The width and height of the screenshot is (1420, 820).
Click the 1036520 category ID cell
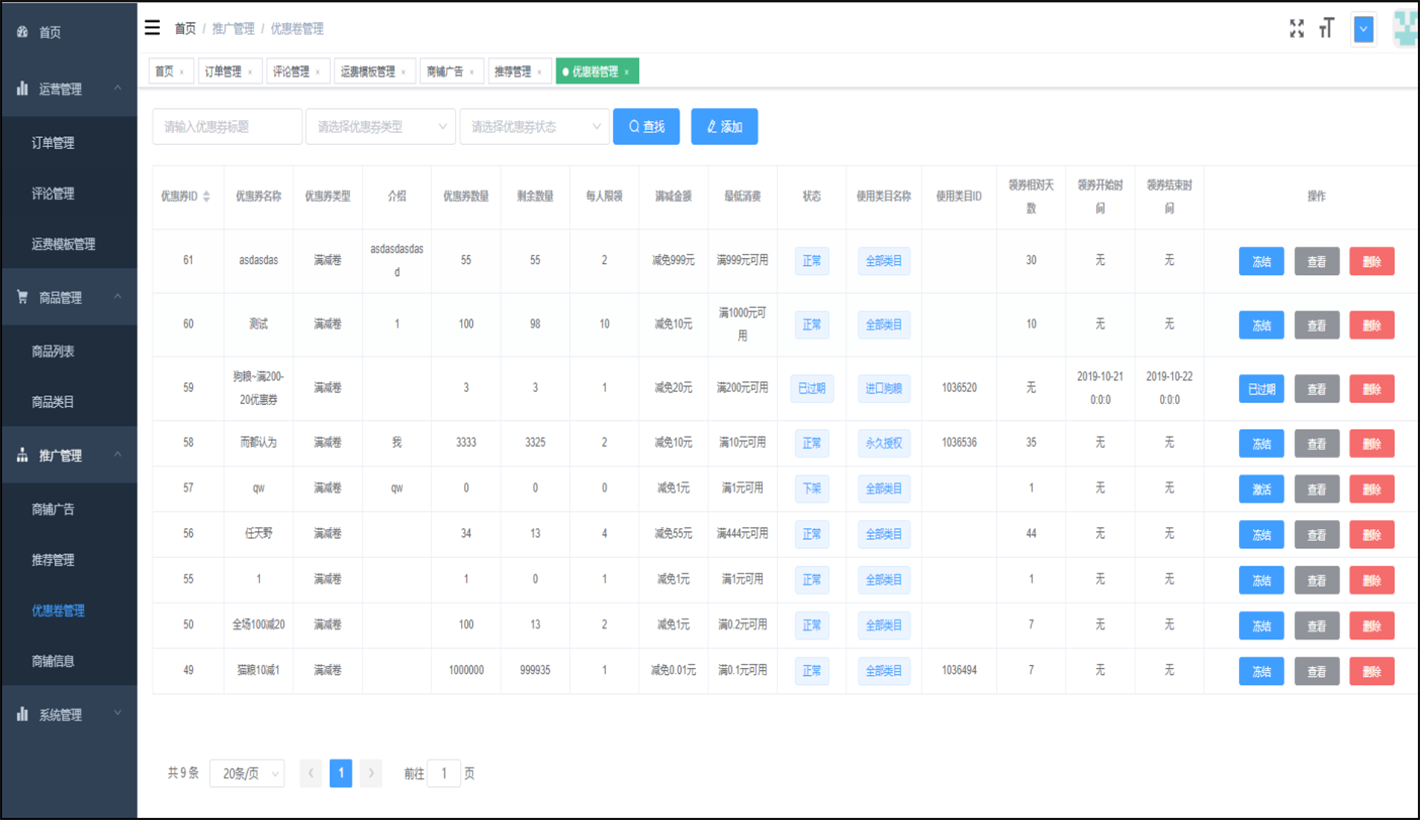(959, 388)
